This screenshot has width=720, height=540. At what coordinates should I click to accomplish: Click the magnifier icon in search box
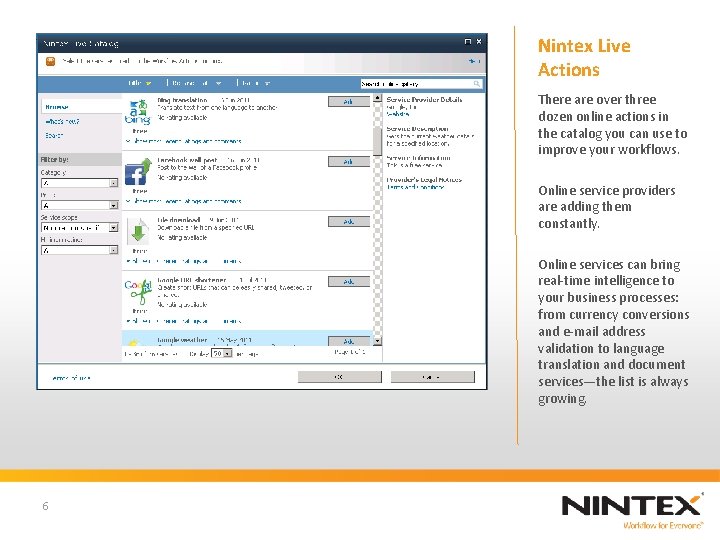[x=477, y=84]
